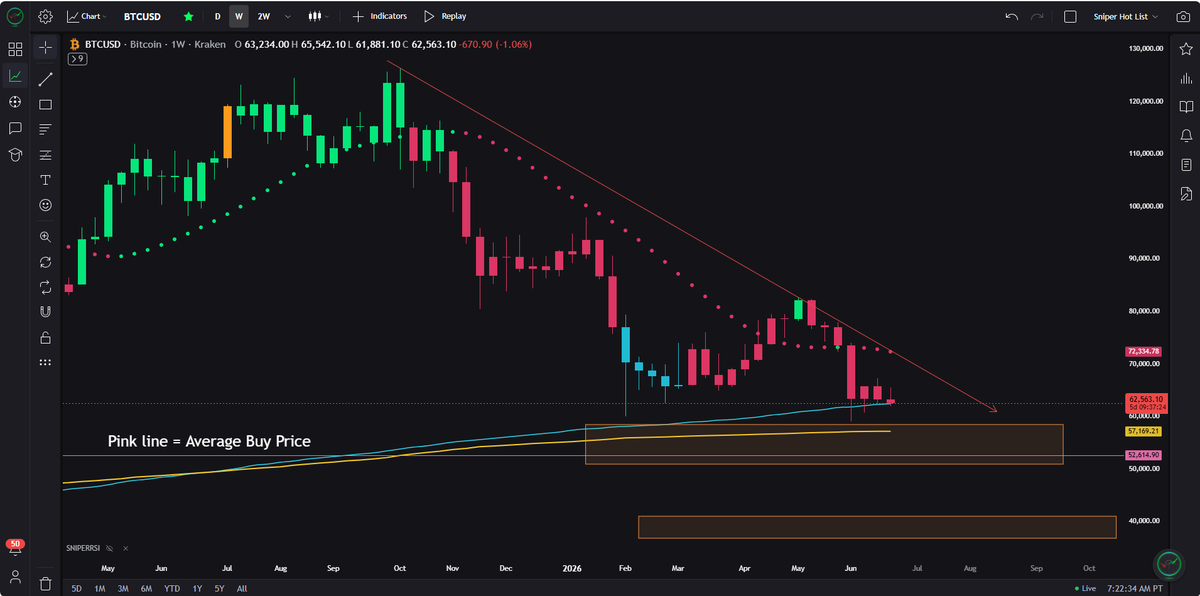The image size is (1200, 596).
Task: Select the All date range
Action: pos(242,588)
